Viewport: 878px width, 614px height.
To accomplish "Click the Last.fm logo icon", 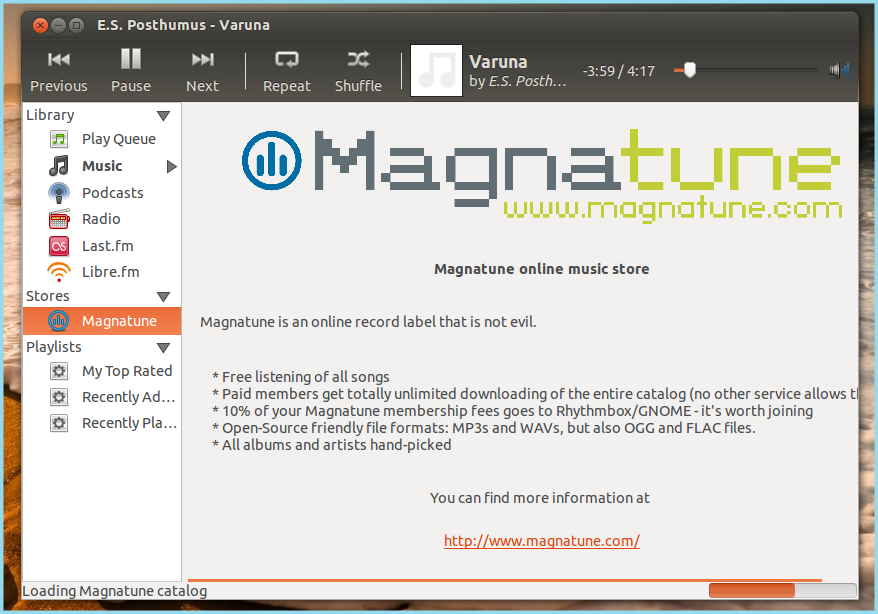I will point(59,246).
